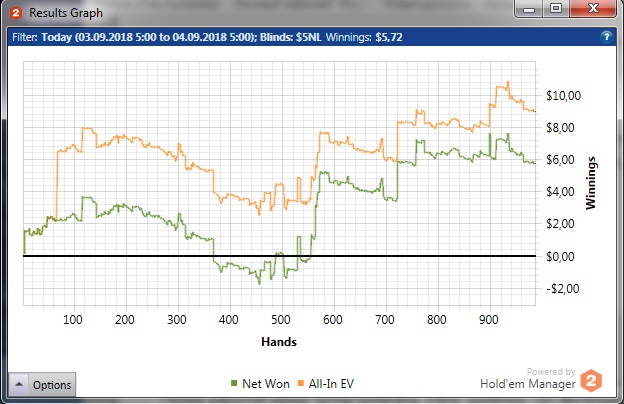The height and width of the screenshot is (404, 624).
Task: Minimize the Results Graph window
Action: 528,9
